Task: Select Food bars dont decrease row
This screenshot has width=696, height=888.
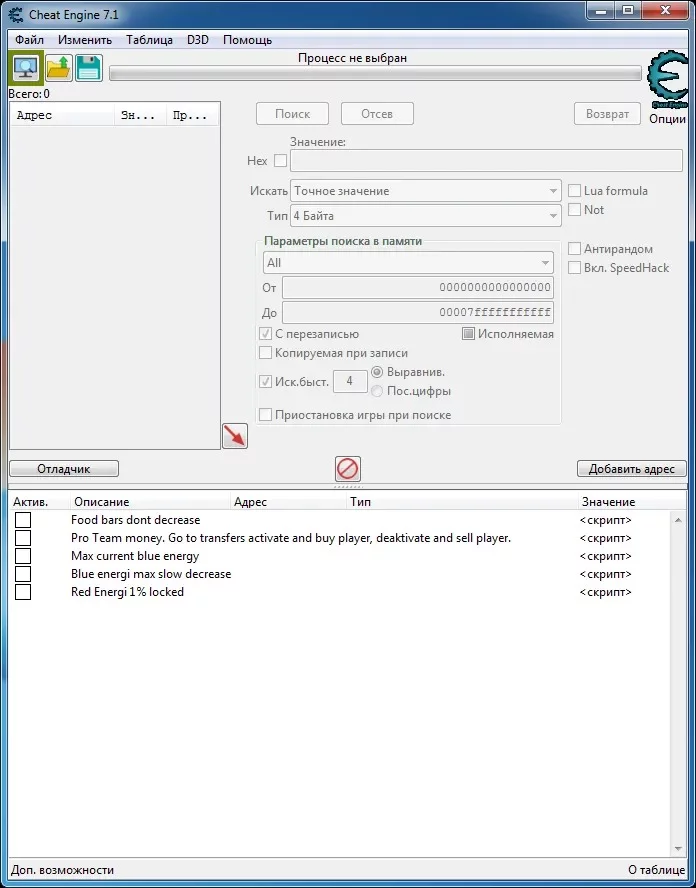Action: [x=340, y=520]
